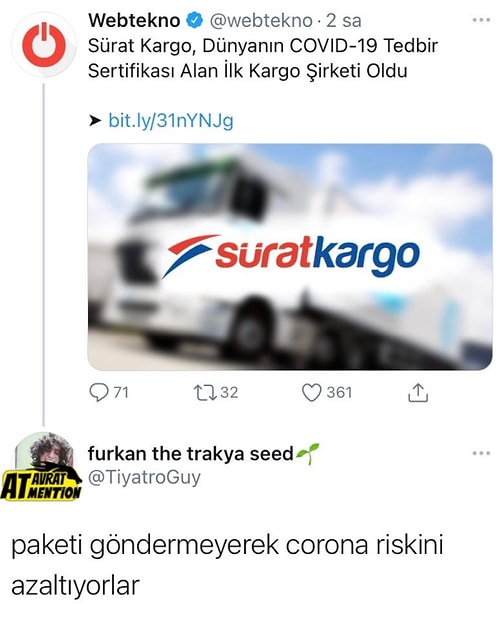Click the reply text about corona riskini
The image size is (500, 622).
tap(227, 565)
